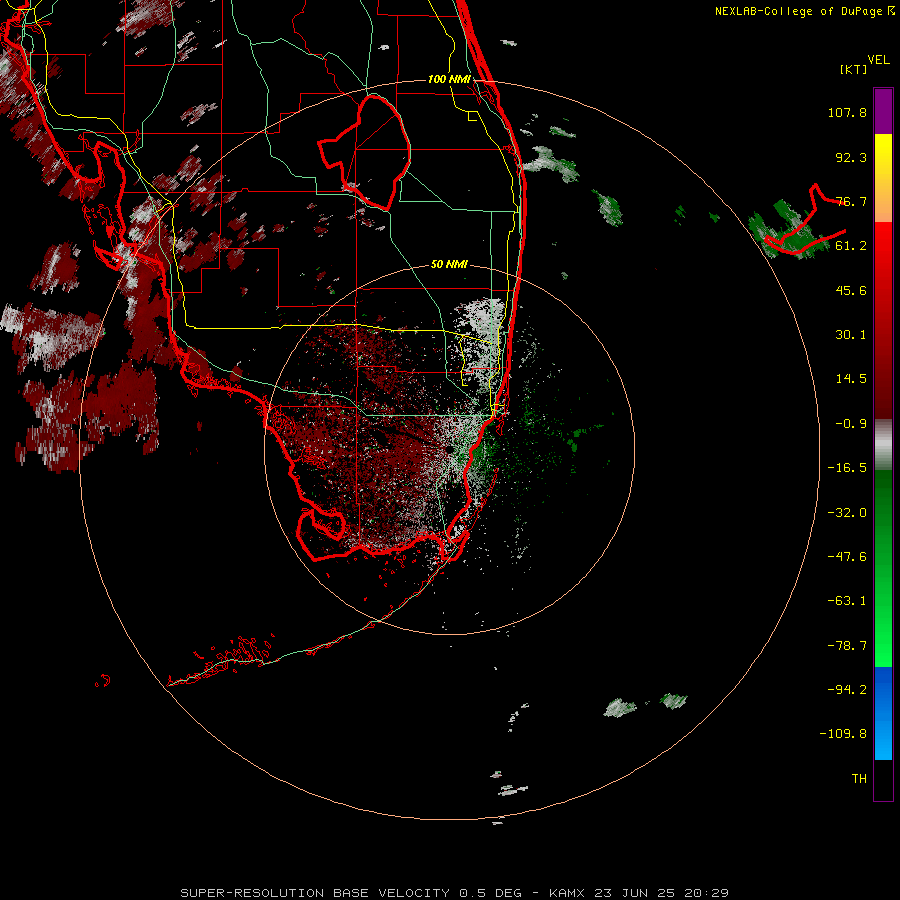Click the 76.7 velocity scale value
The width and height of the screenshot is (900, 900).
851,201
